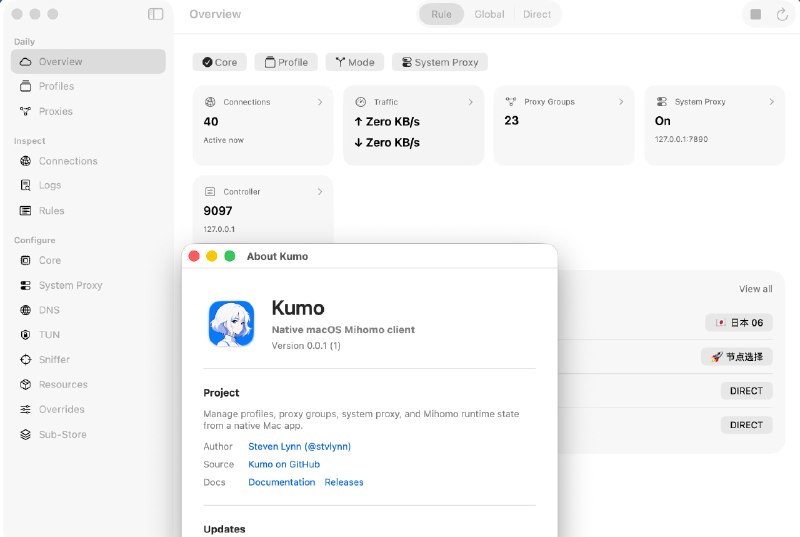Click the System Proxy sidebar icon
This screenshot has height=537, width=800.
(26, 285)
